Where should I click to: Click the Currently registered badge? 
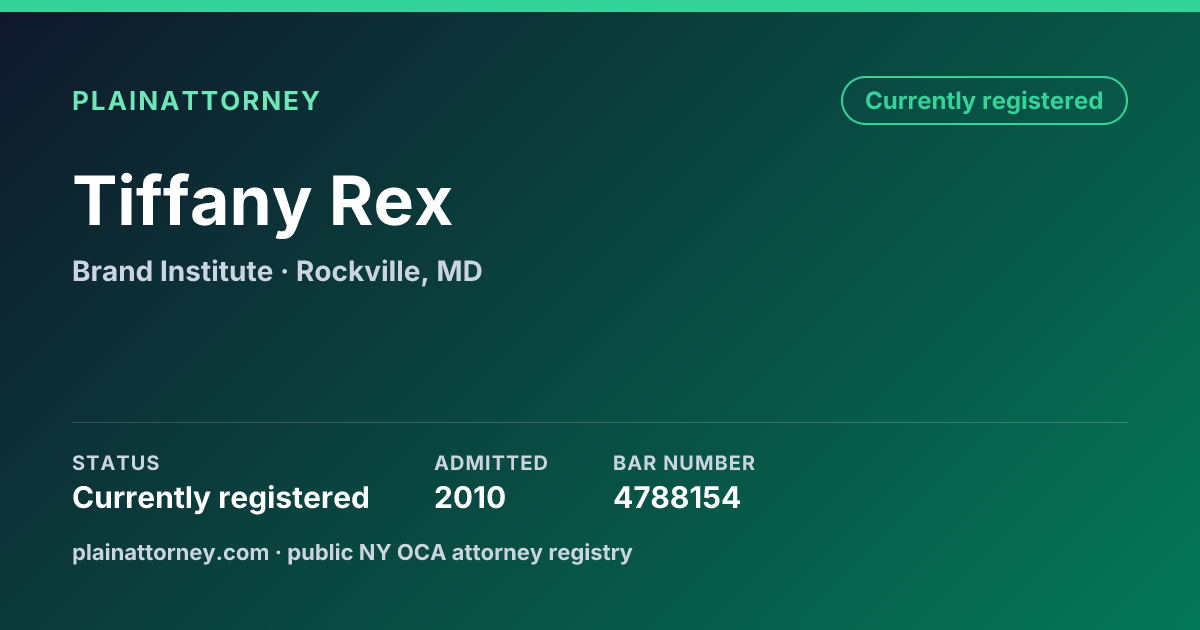(x=984, y=101)
